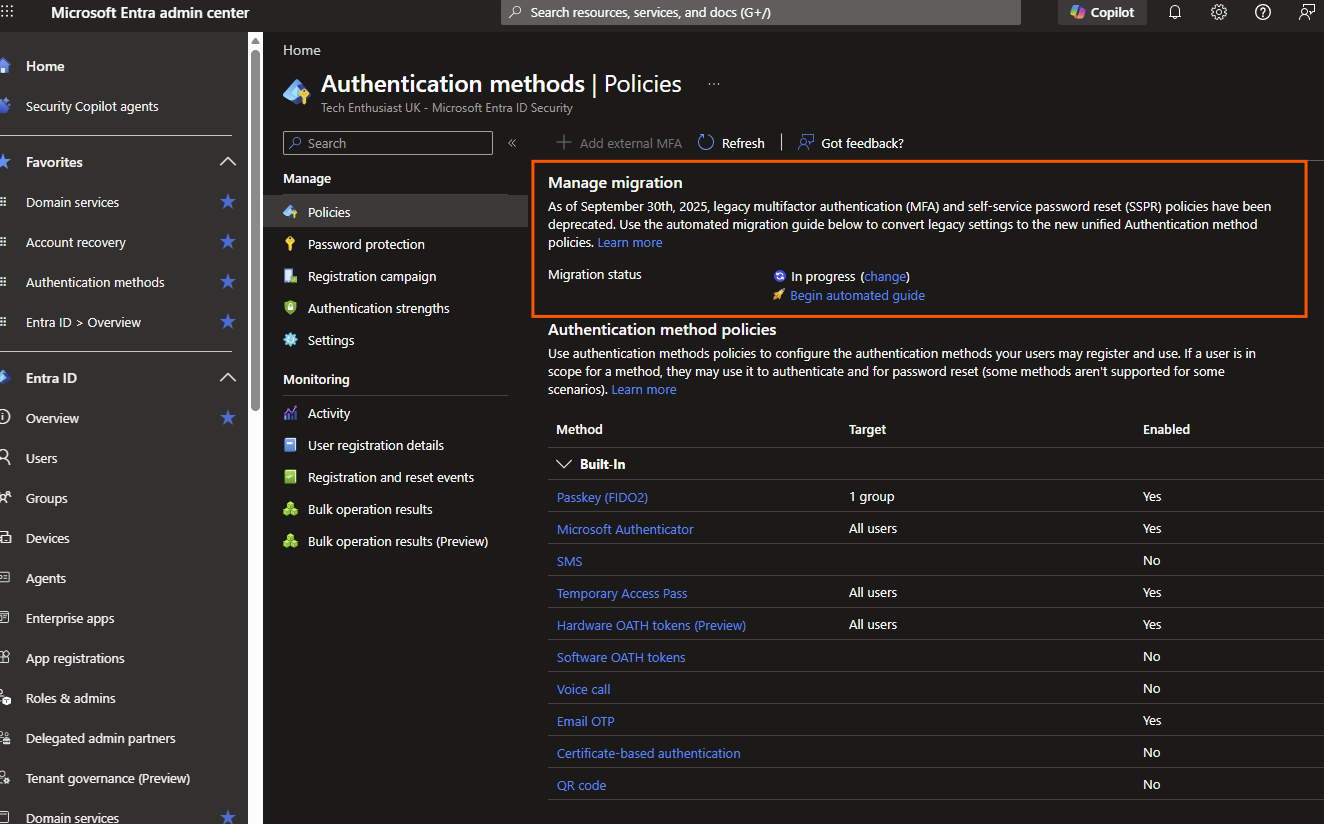Click the Authentication methods blade title icon
1324x824 pixels.
[x=297, y=91]
